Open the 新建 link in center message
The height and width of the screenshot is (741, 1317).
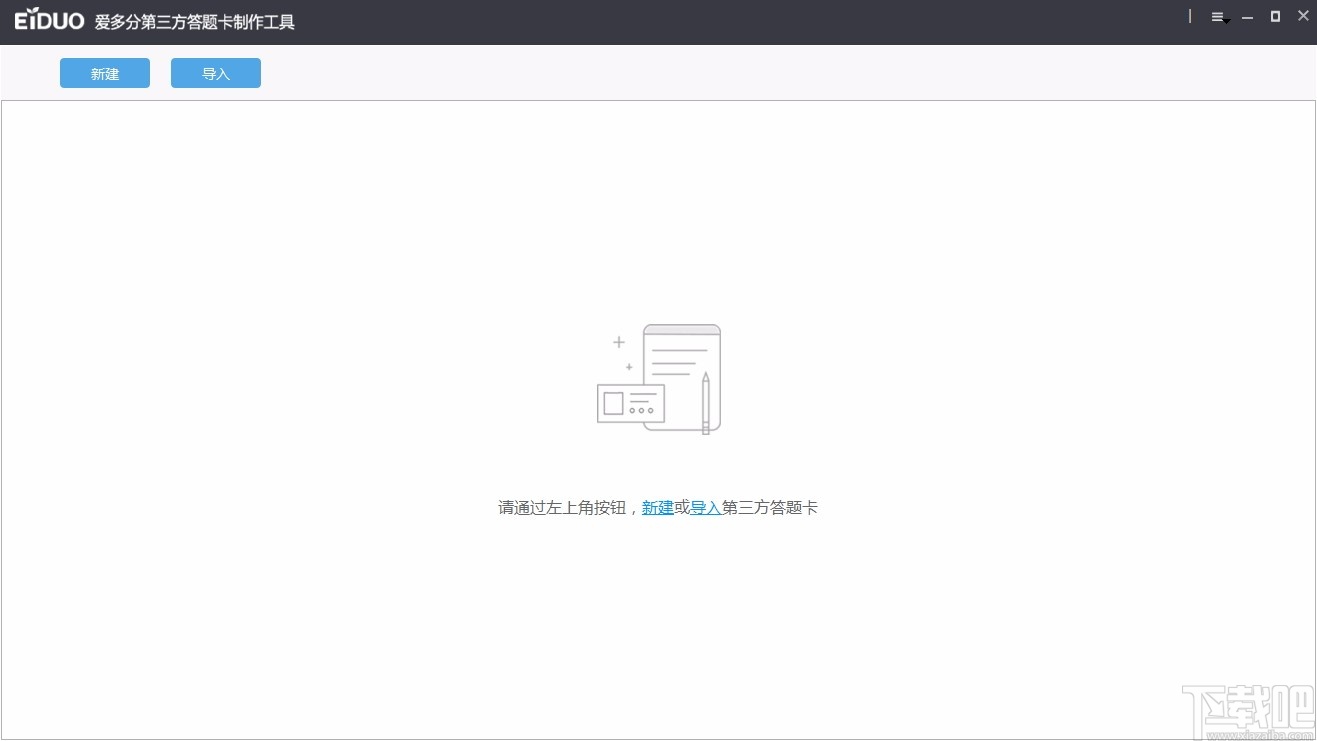[x=657, y=507]
